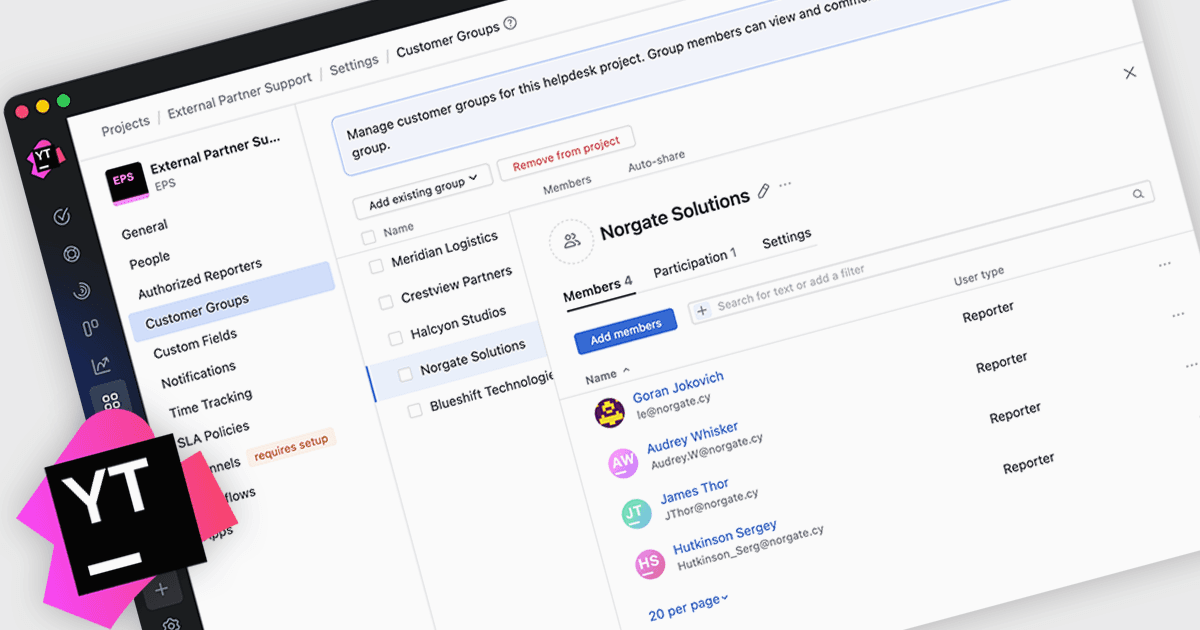The image size is (1200, 630).
Task: Click magnifier icon in the top search box
Action: click(1138, 194)
